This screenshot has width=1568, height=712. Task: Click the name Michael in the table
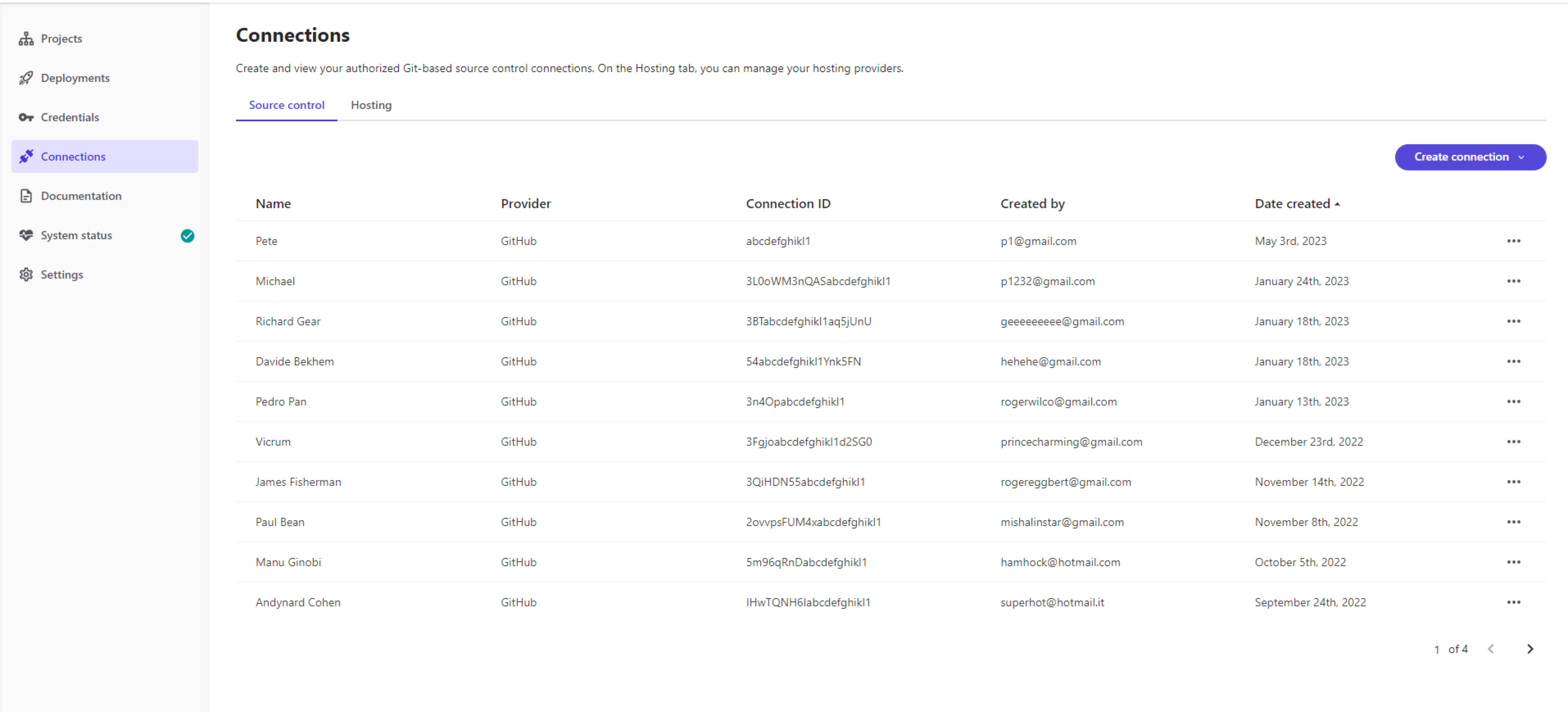275,281
